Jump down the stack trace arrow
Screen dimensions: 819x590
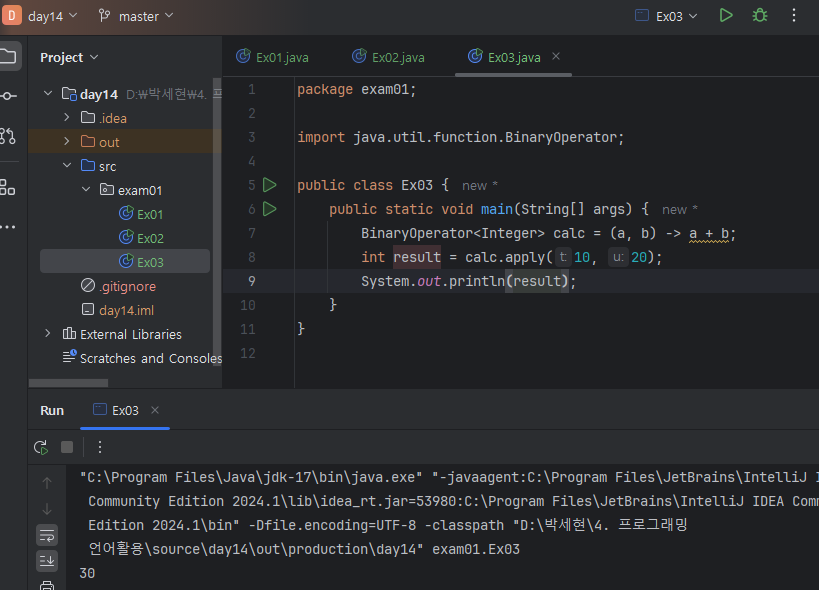pyautogui.click(x=47, y=509)
